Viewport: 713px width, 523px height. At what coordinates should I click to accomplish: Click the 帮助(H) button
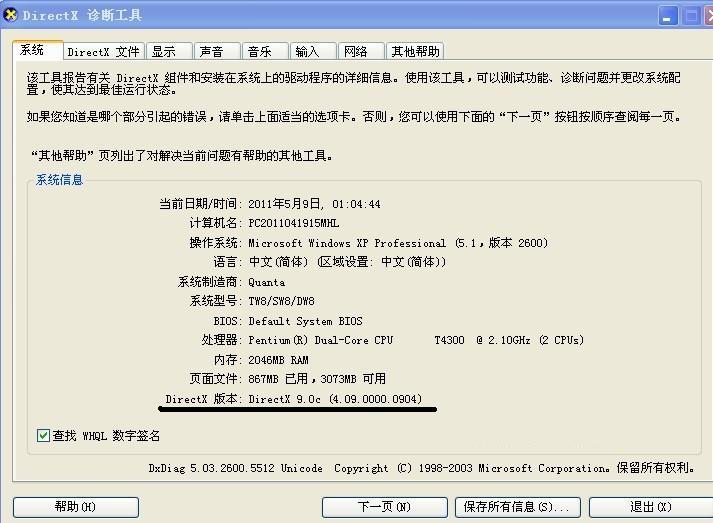(76, 507)
